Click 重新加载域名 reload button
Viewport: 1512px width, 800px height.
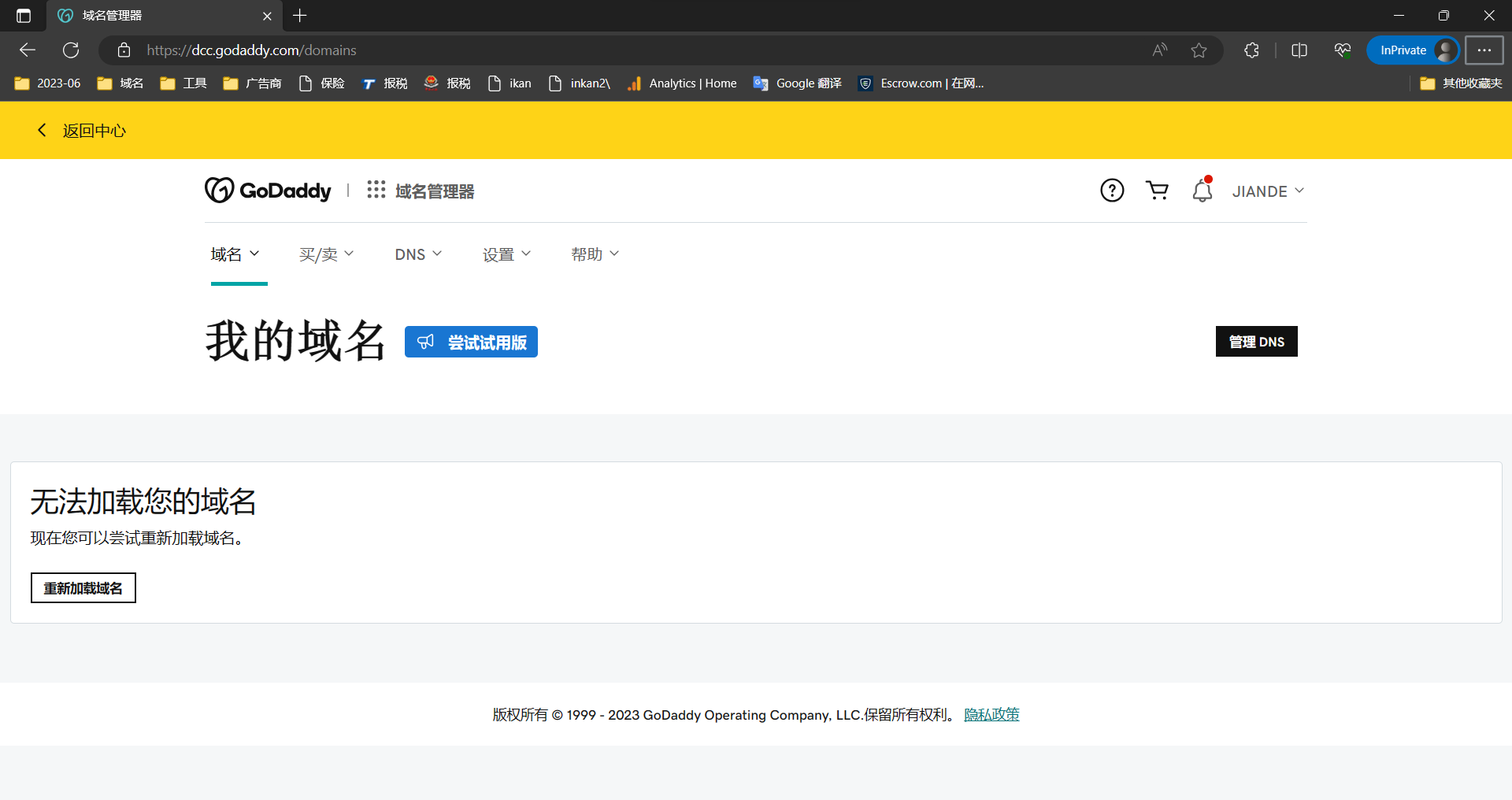pyautogui.click(x=83, y=588)
